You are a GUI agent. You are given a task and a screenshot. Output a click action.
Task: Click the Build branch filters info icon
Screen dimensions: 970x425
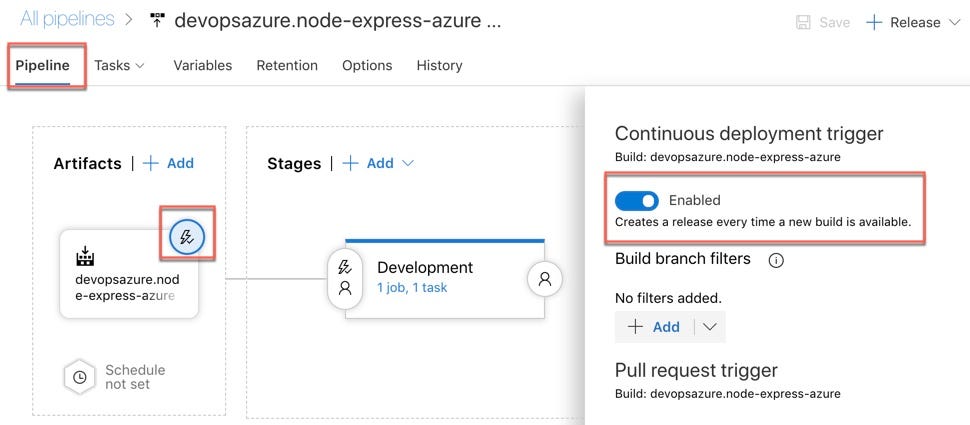coord(776,260)
